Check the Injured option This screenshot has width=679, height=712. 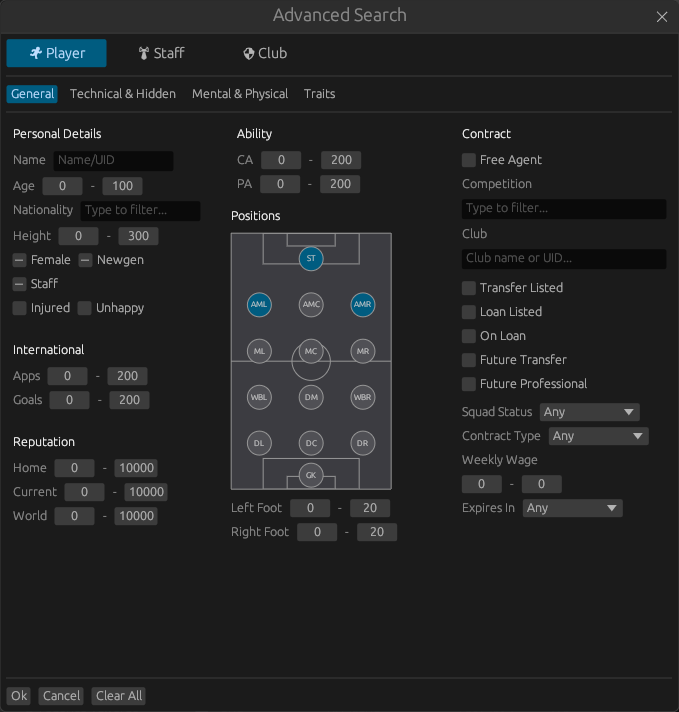click(x=20, y=308)
